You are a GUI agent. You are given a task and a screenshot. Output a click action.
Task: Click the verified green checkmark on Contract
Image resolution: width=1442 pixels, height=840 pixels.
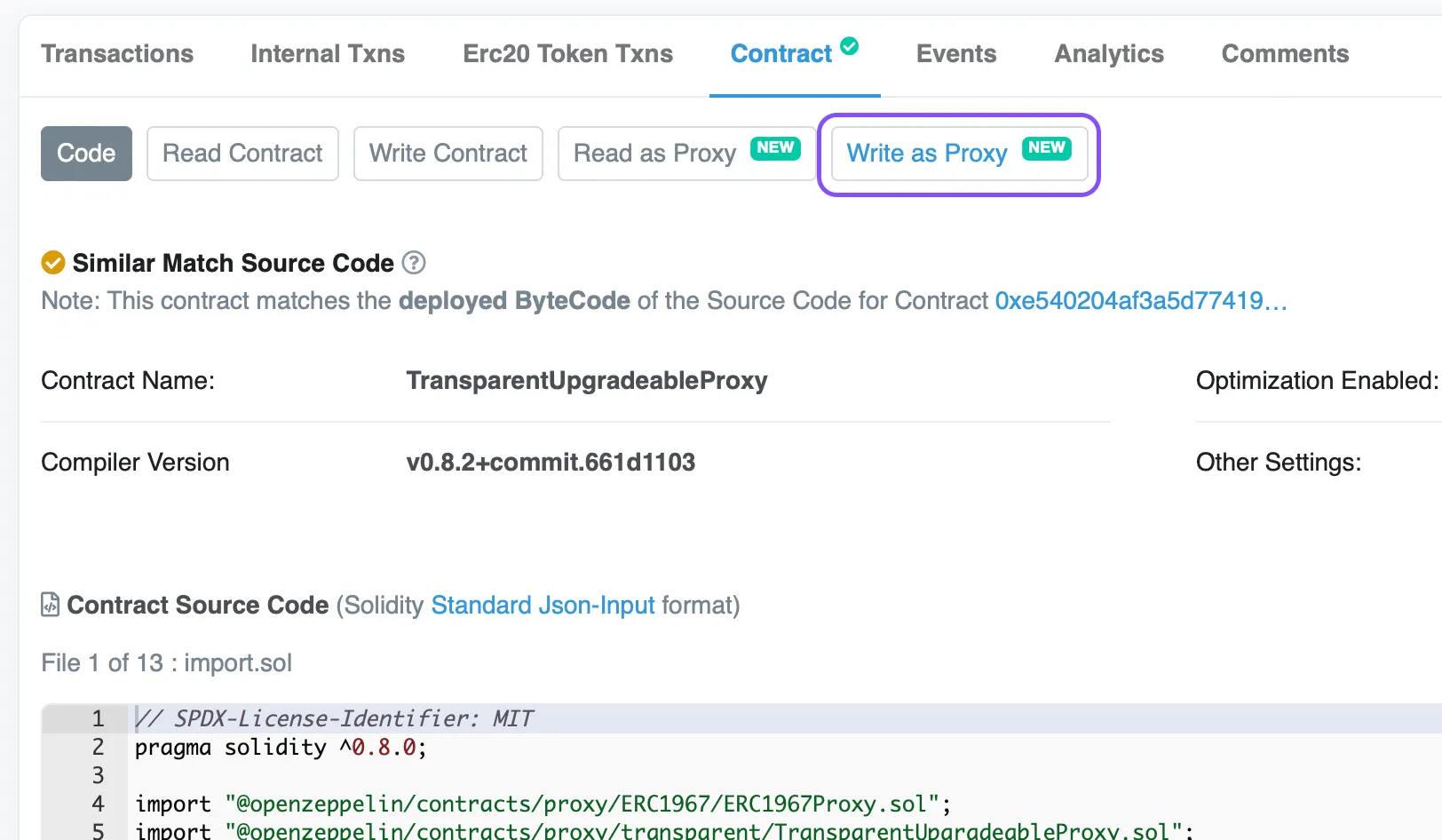[x=850, y=46]
